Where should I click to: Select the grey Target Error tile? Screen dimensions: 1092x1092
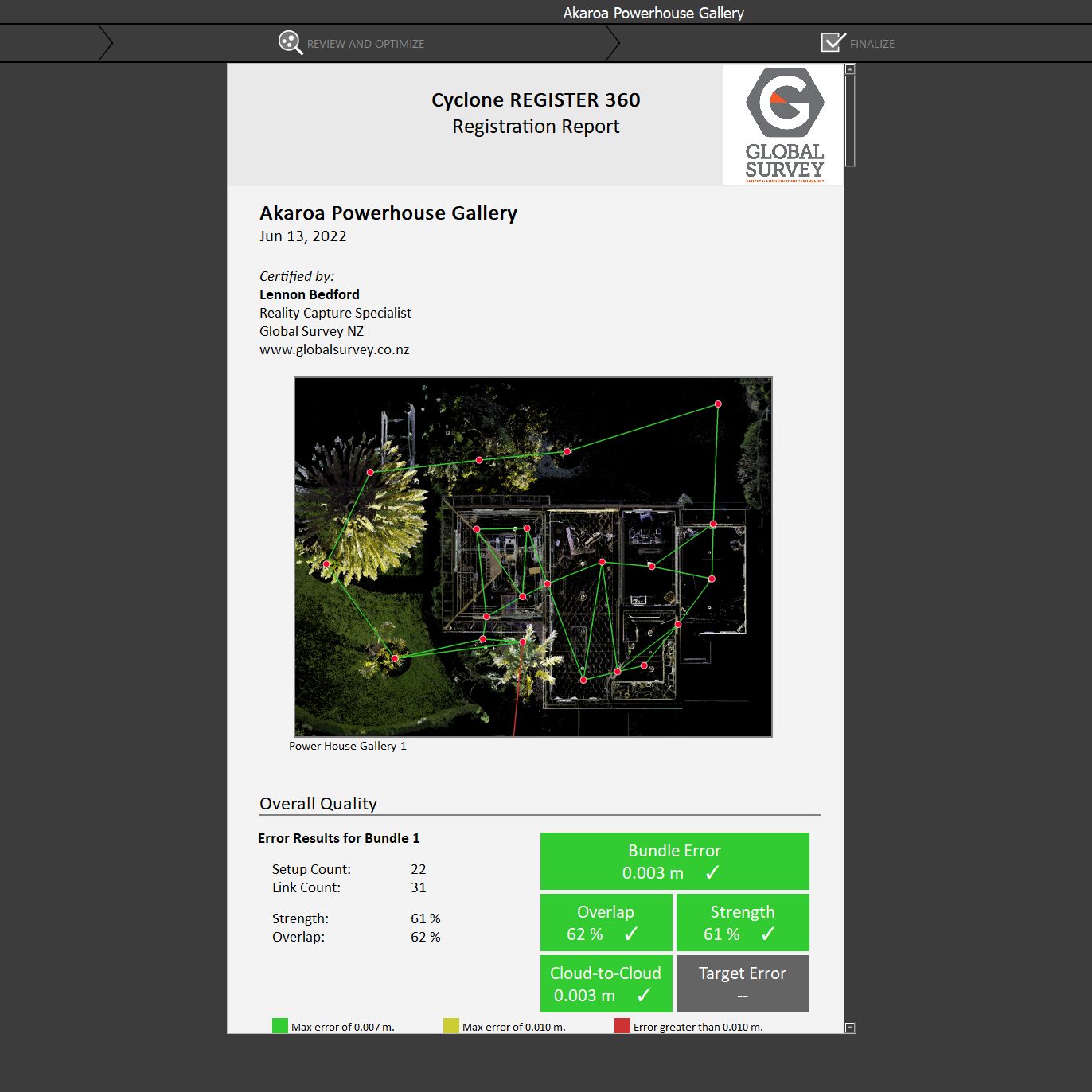[743, 984]
